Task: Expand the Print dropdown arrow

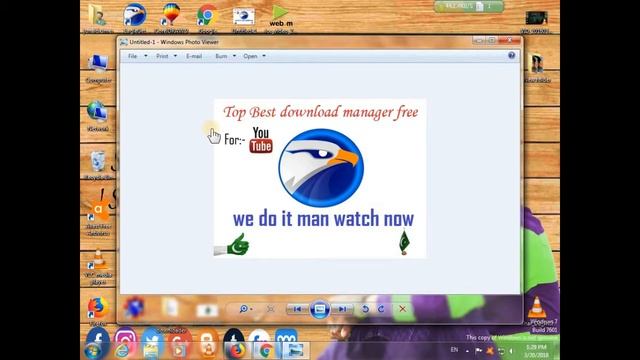Action: click(176, 56)
